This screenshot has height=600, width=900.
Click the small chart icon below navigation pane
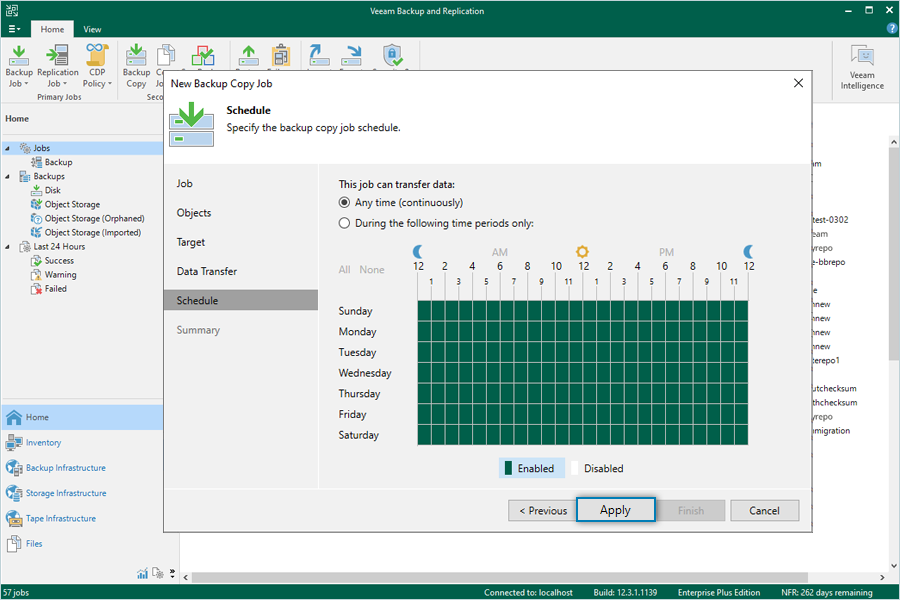142,573
